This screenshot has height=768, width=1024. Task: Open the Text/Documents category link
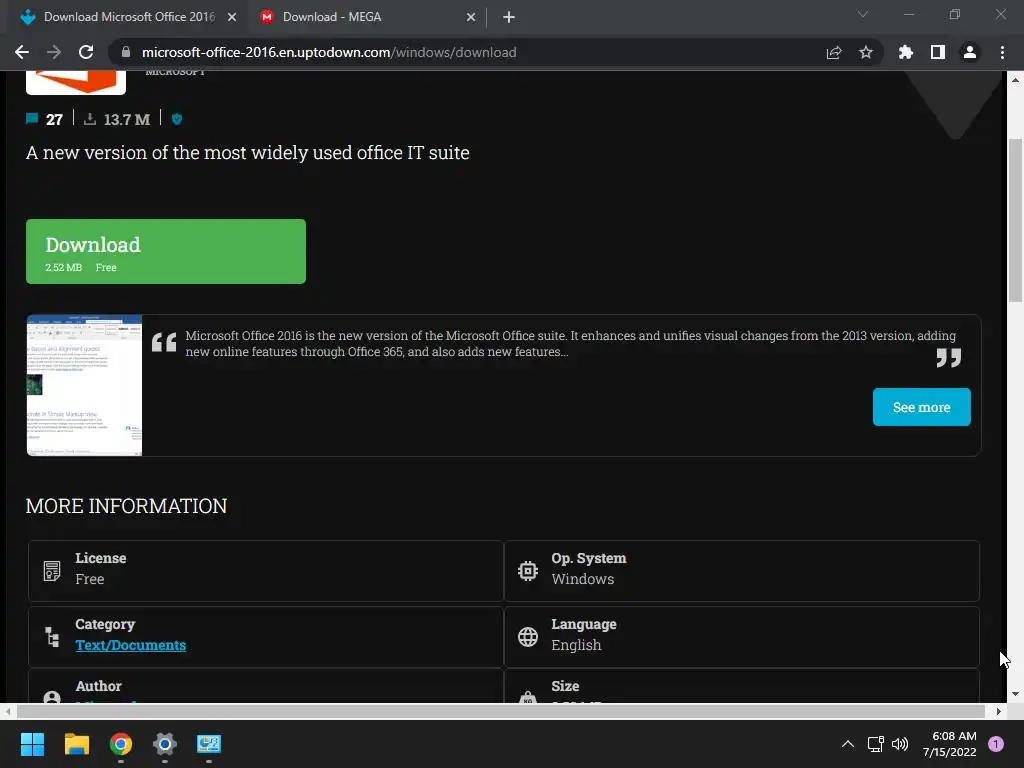(131, 645)
